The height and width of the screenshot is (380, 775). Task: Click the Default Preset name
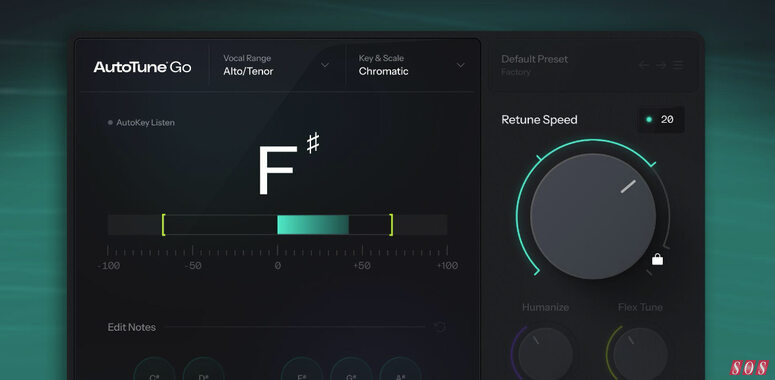pos(534,59)
